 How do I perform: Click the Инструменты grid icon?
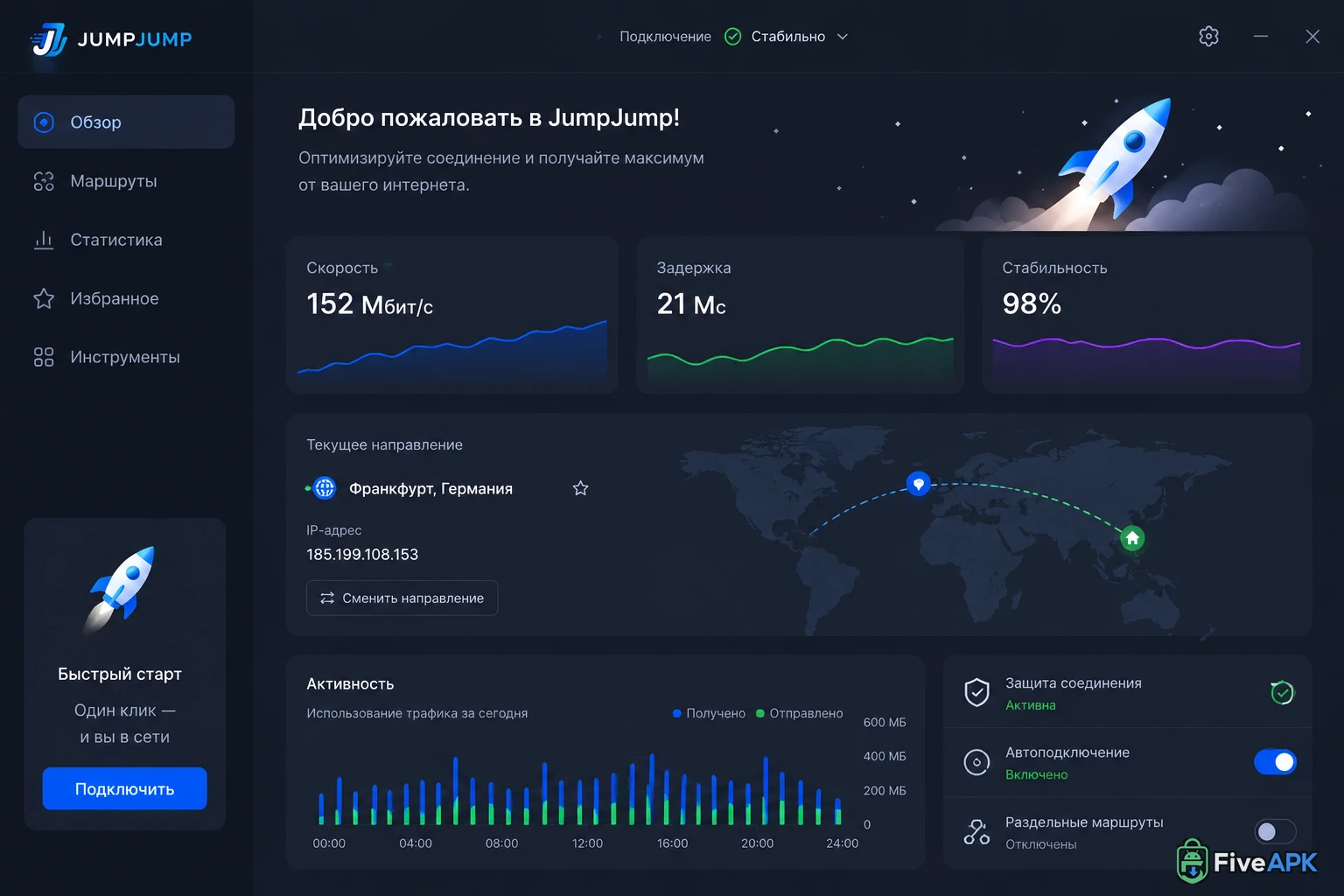tap(44, 357)
